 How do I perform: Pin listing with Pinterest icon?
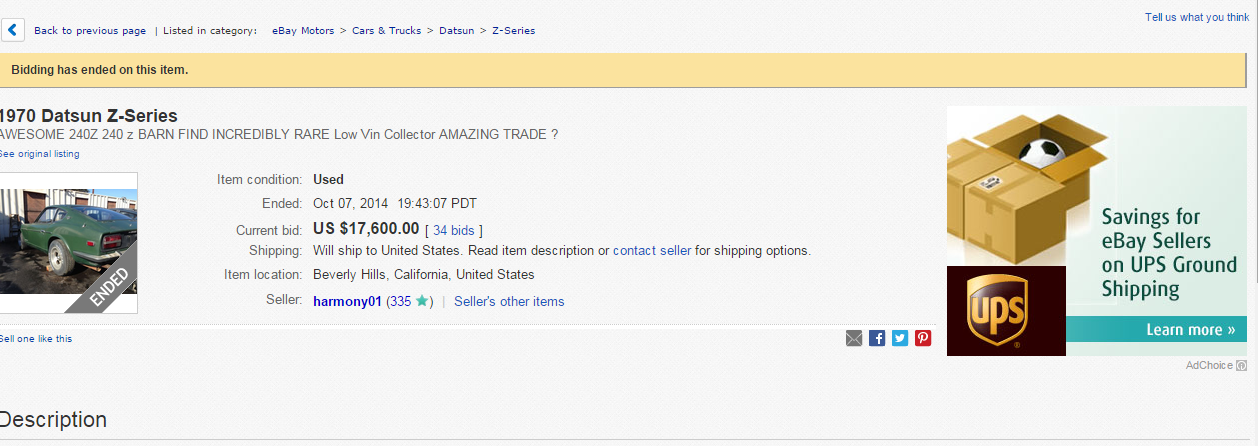pos(923,338)
